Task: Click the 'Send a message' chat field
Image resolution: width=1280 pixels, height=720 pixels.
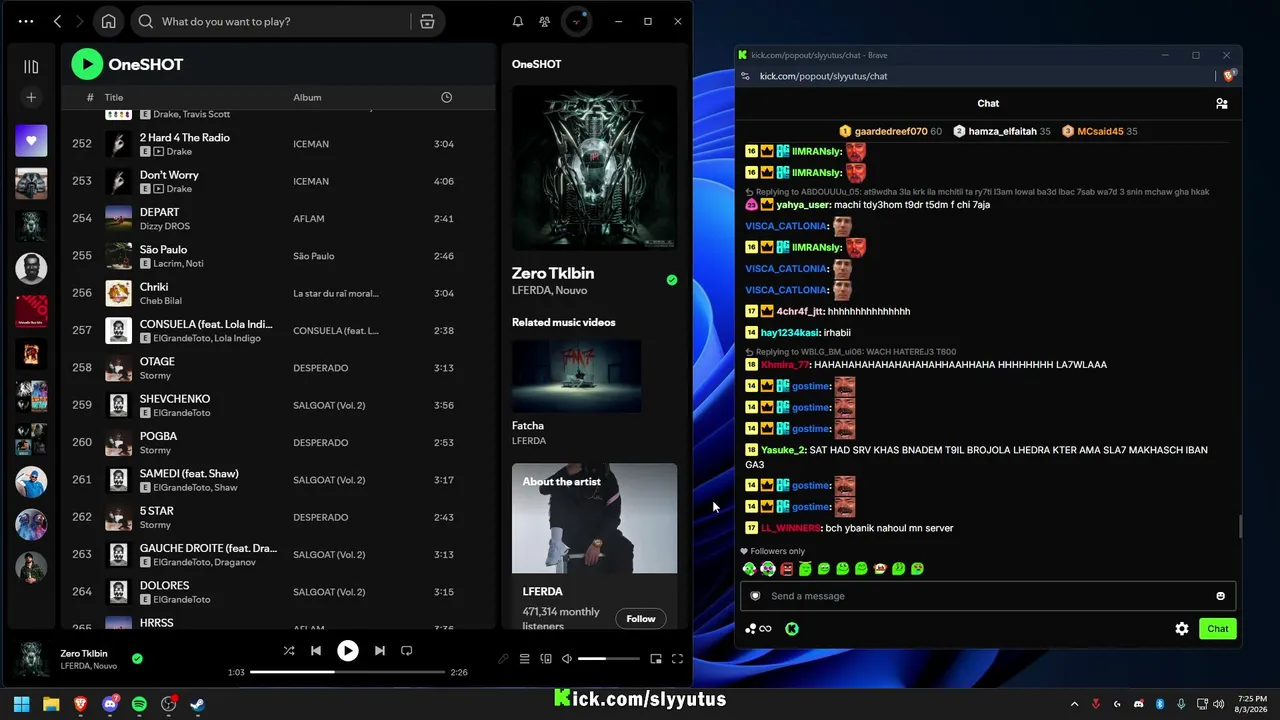Action: click(x=988, y=596)
